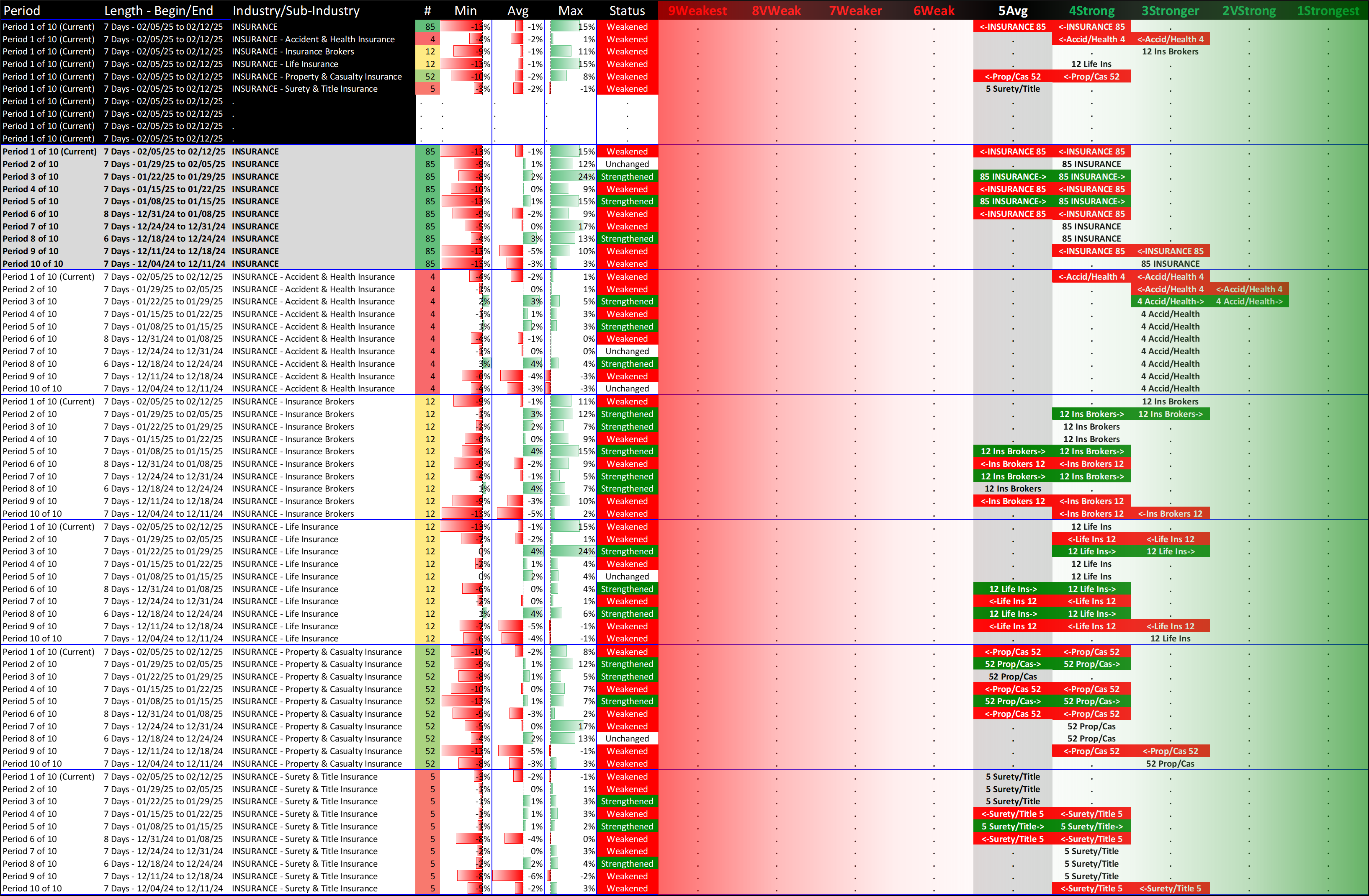The image size is (1369, 896).
Task: Click the Length - Begin/End header
Action: pyautogui.click(x=158, y=10)
